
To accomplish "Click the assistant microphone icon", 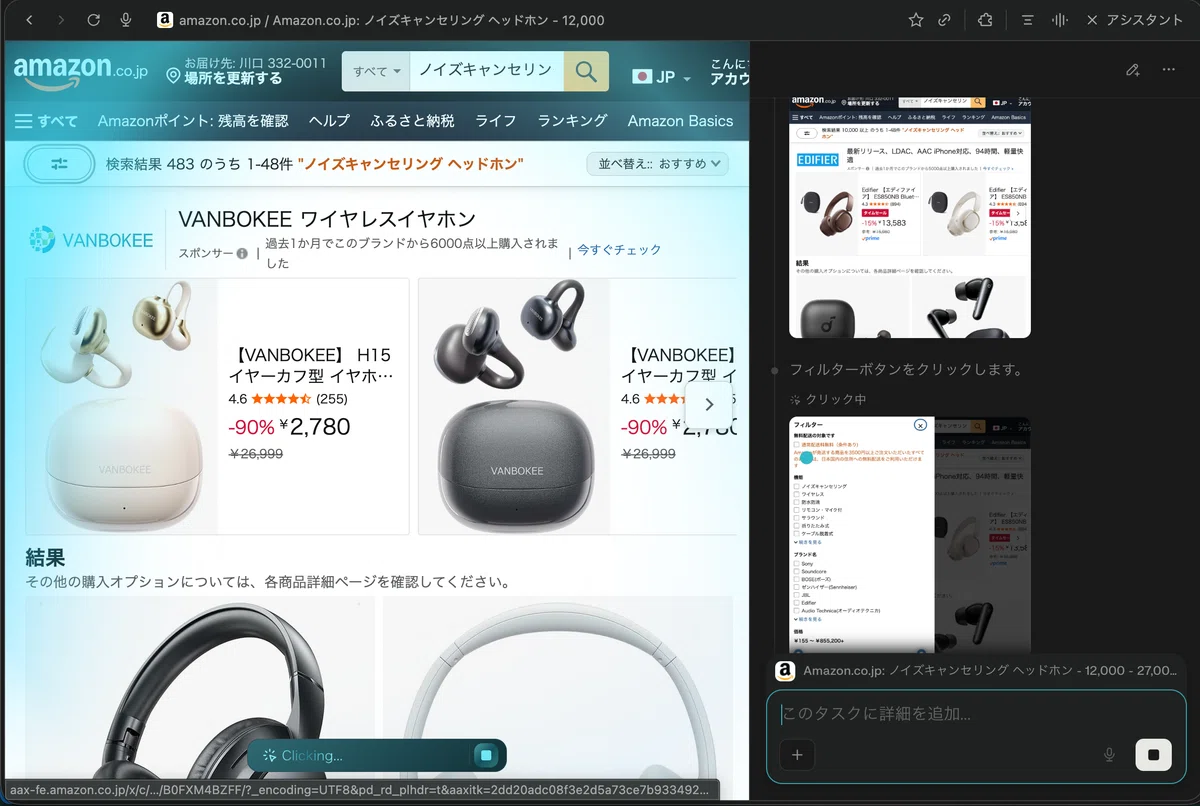I will click(1109, 755).
